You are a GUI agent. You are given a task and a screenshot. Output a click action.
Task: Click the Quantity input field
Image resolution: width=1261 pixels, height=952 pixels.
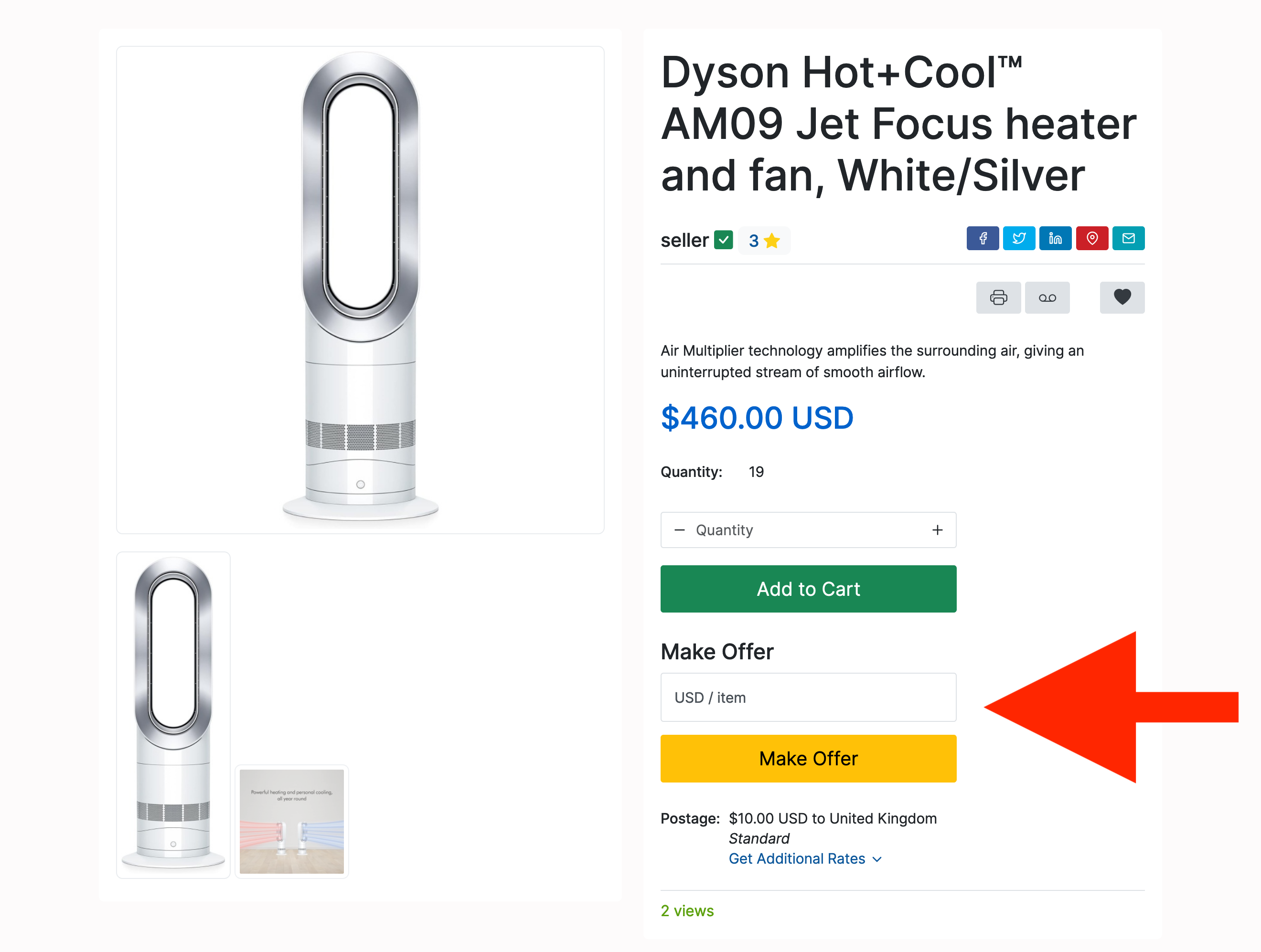(807, 530)
